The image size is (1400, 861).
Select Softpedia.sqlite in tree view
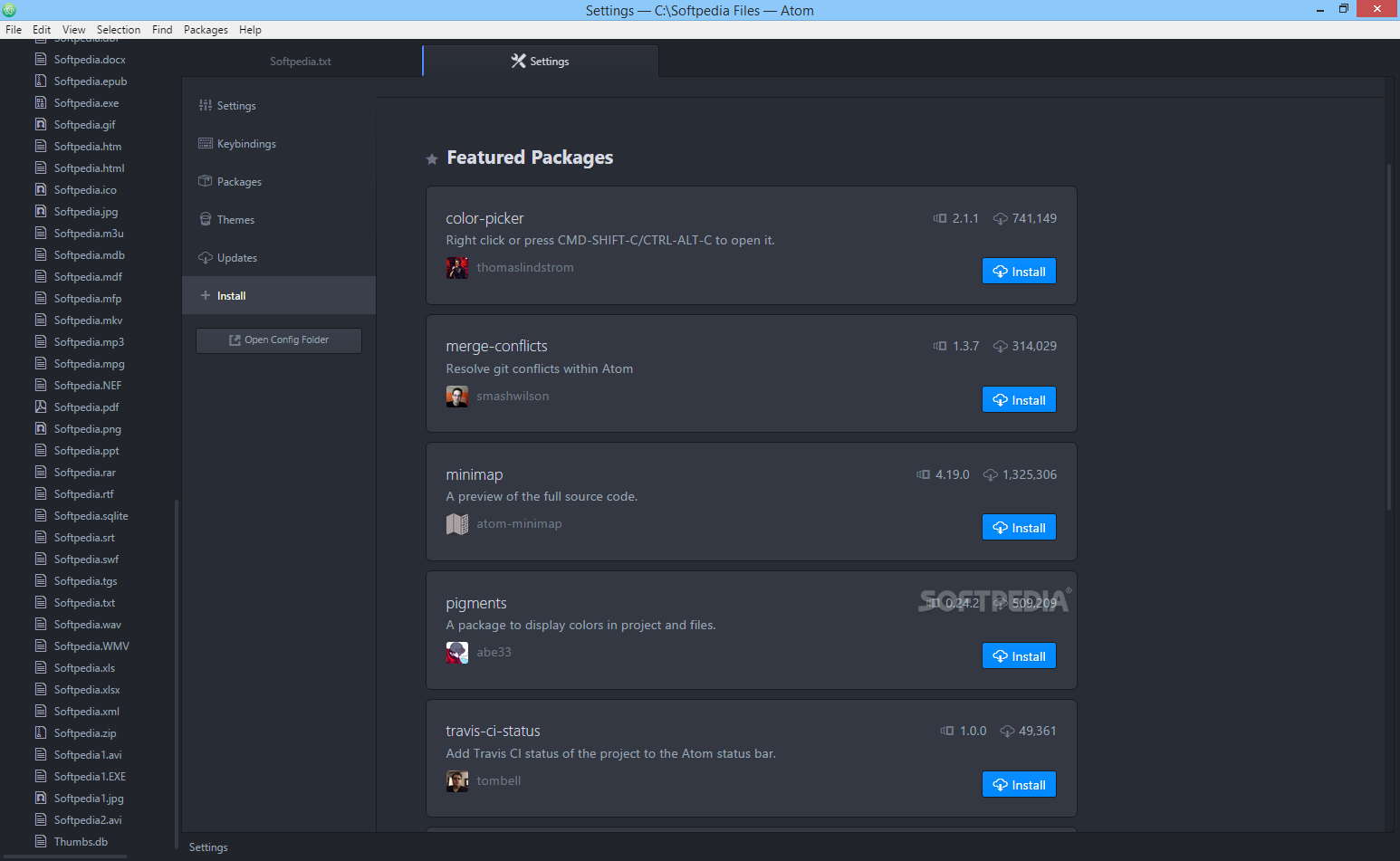point(91,516)
